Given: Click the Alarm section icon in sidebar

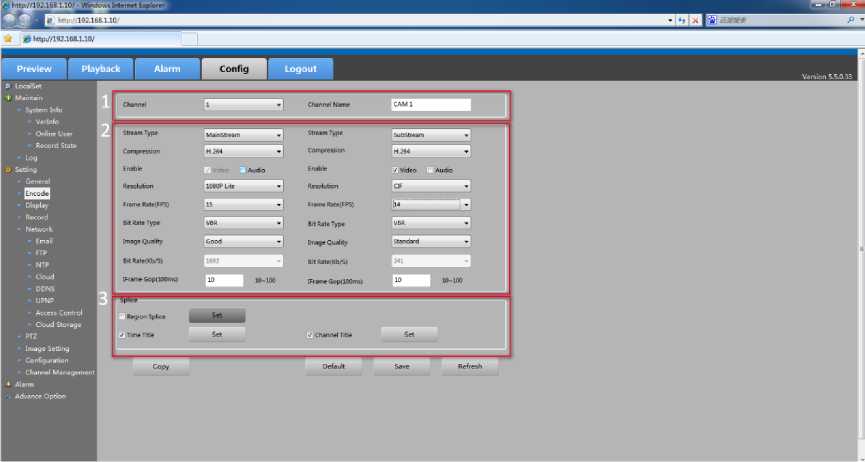Looking at the screenshot, I should tap(7, 384).
